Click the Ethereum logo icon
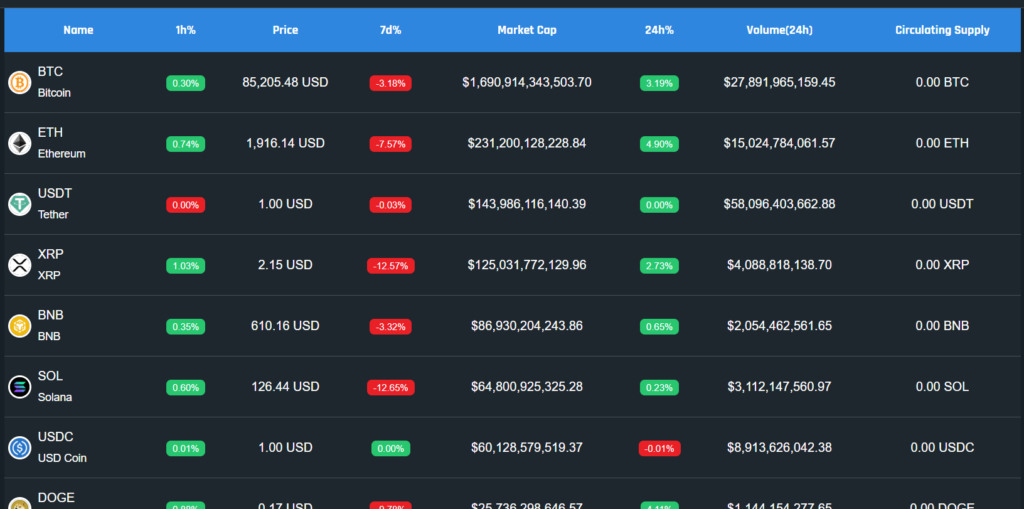Viewport: 1024px width, 509px height. point(20,143)
